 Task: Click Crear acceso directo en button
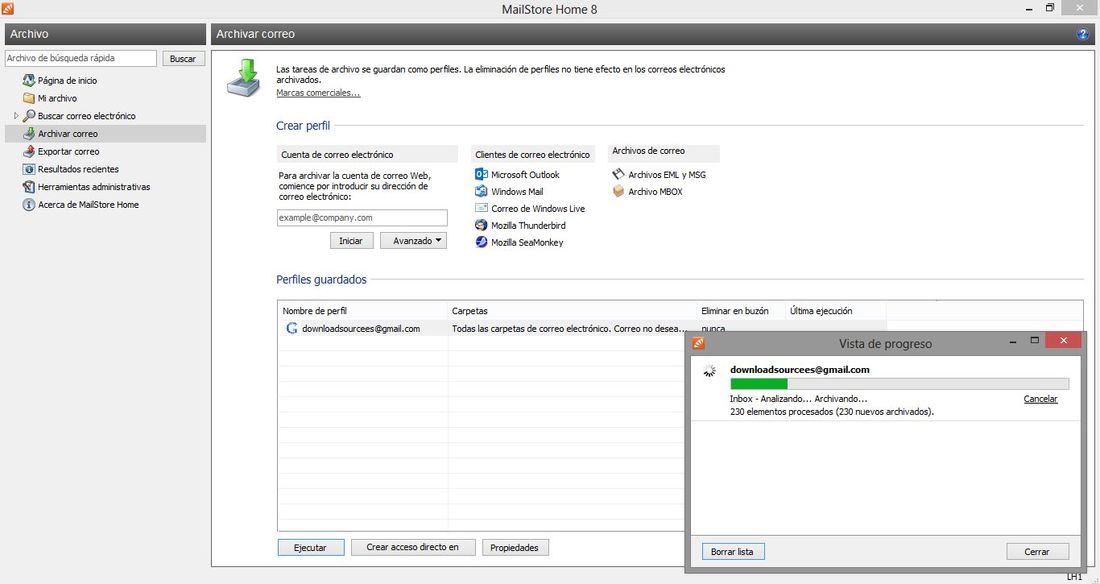(412, 548)
